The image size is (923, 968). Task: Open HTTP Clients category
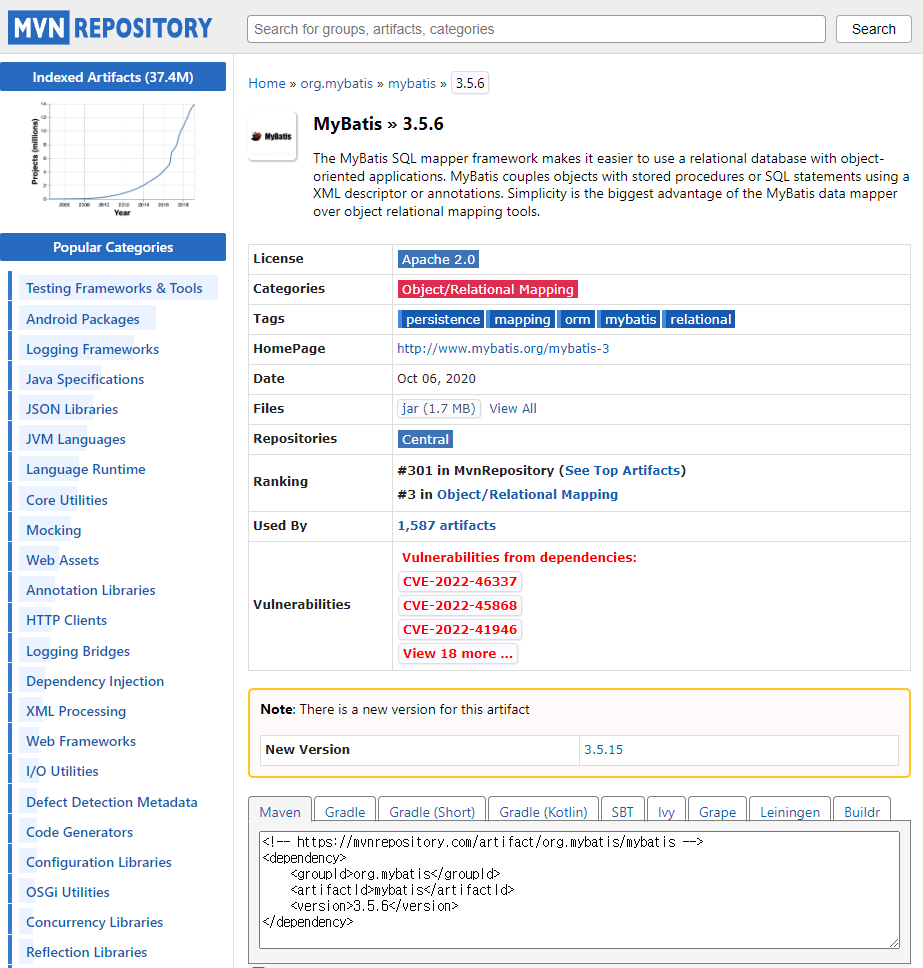tap(67, 620)
